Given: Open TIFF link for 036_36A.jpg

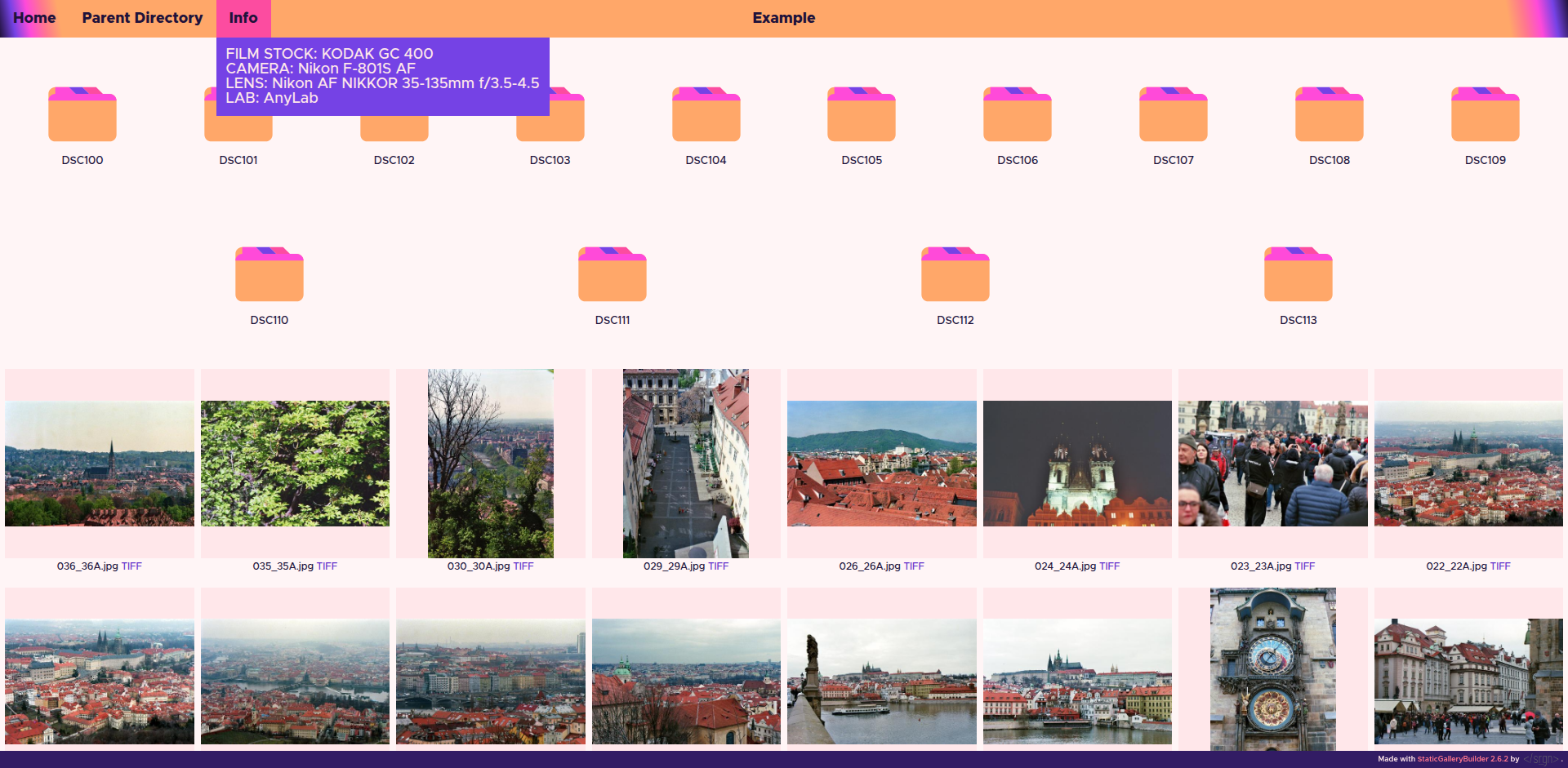Looking at the screenshot, I should coord(131,566).
